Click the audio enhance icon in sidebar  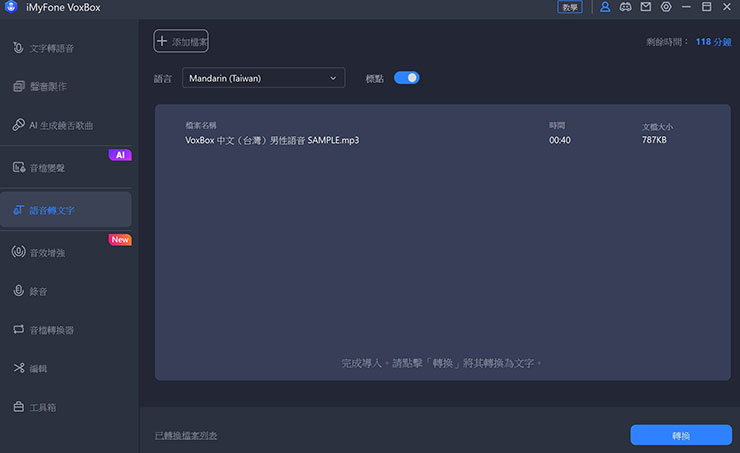point(18,252)
